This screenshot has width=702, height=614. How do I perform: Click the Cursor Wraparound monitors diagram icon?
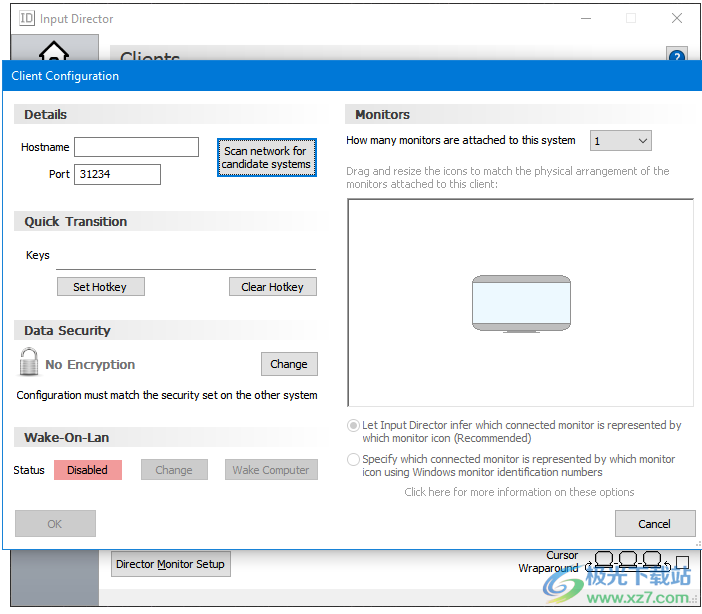pyautogui.click(x=628, y=561)
